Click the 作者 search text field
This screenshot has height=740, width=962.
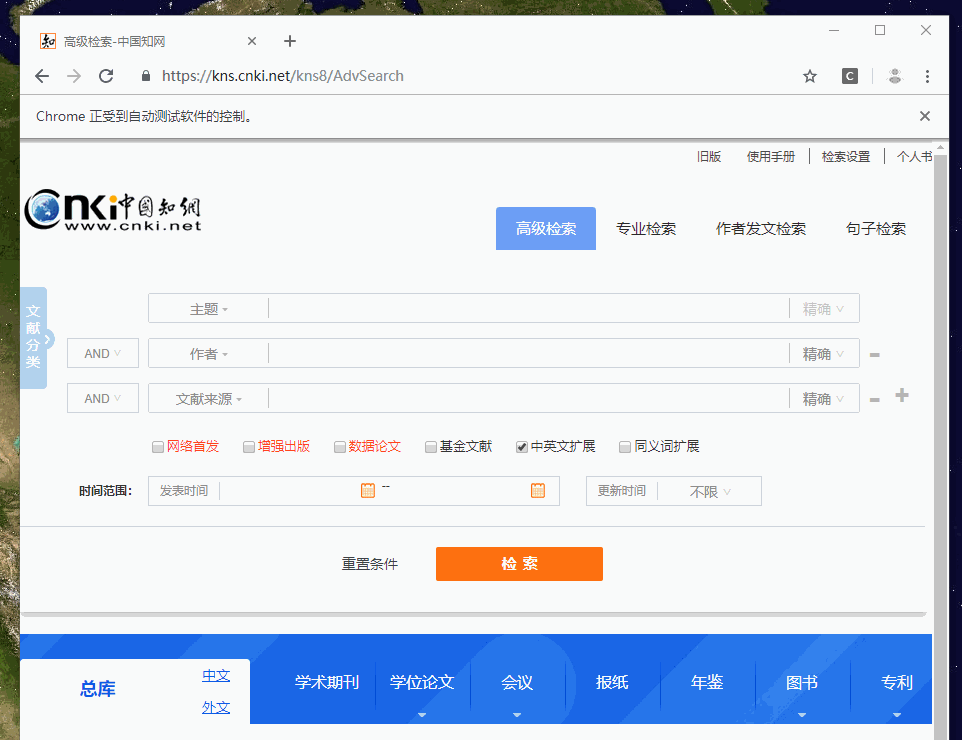[x=528, y=354]
